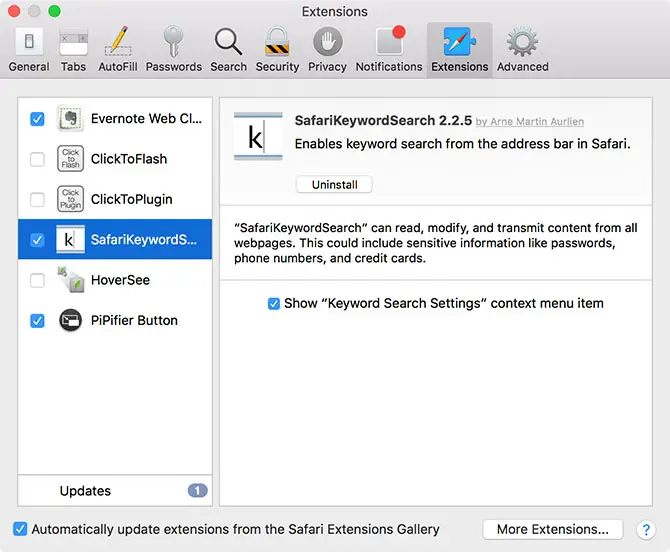Select ClickToFlash extension name

pos(129,159)
